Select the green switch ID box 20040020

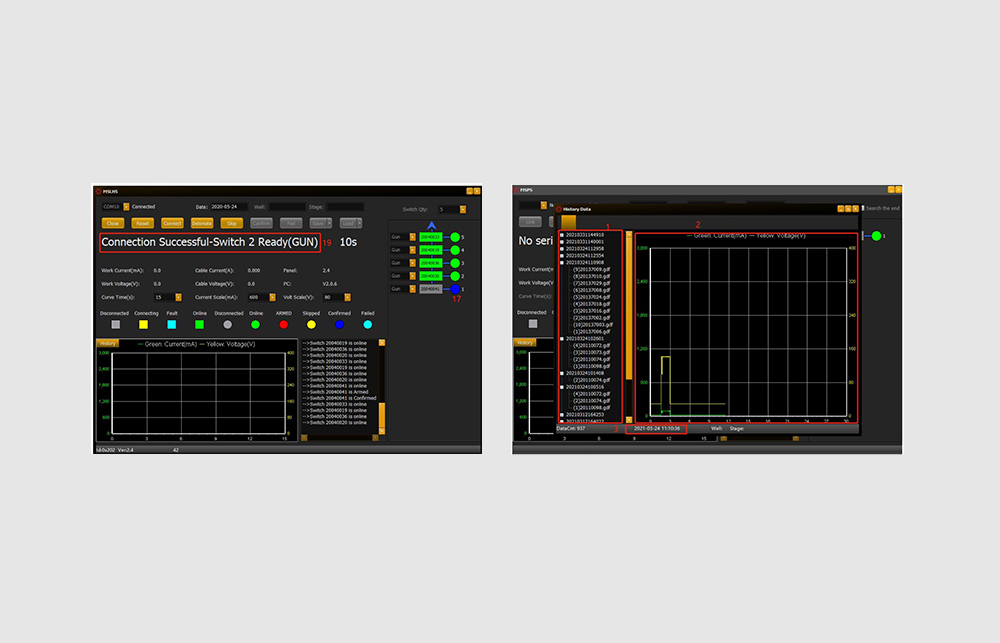pyautogui.click(x=430, y=276)
